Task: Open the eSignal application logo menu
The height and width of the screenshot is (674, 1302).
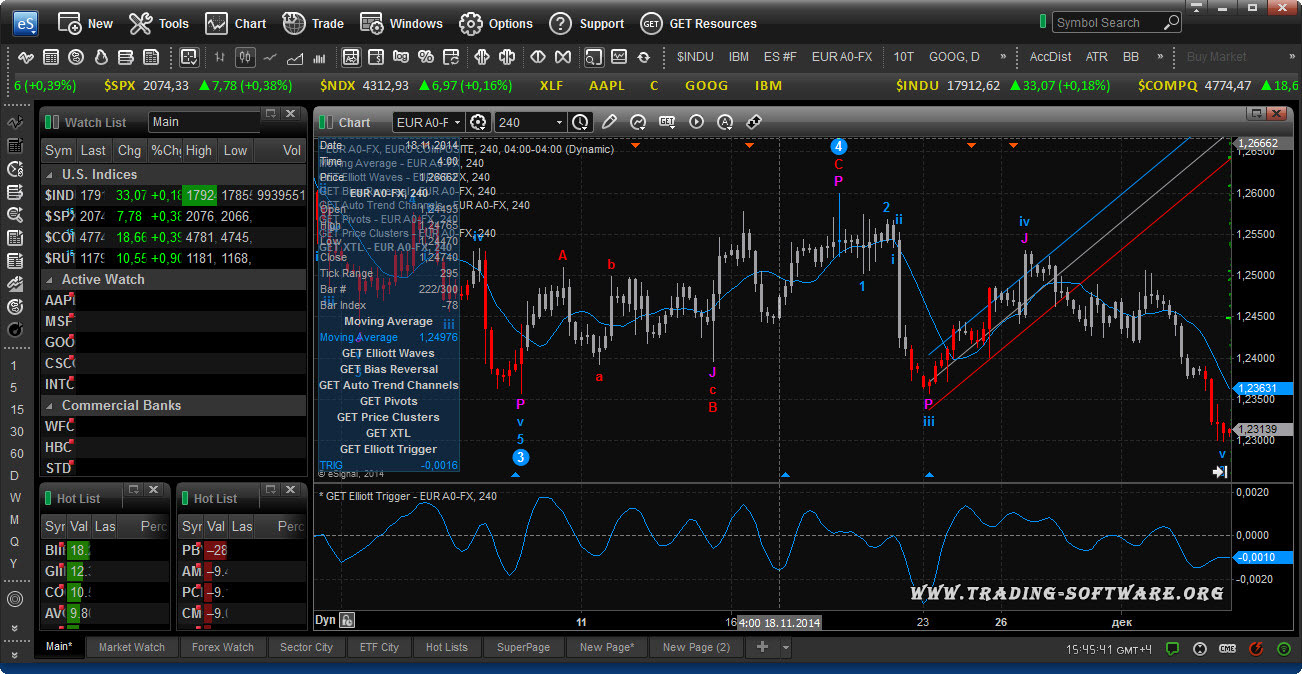Action: click(x=25, y=23)
